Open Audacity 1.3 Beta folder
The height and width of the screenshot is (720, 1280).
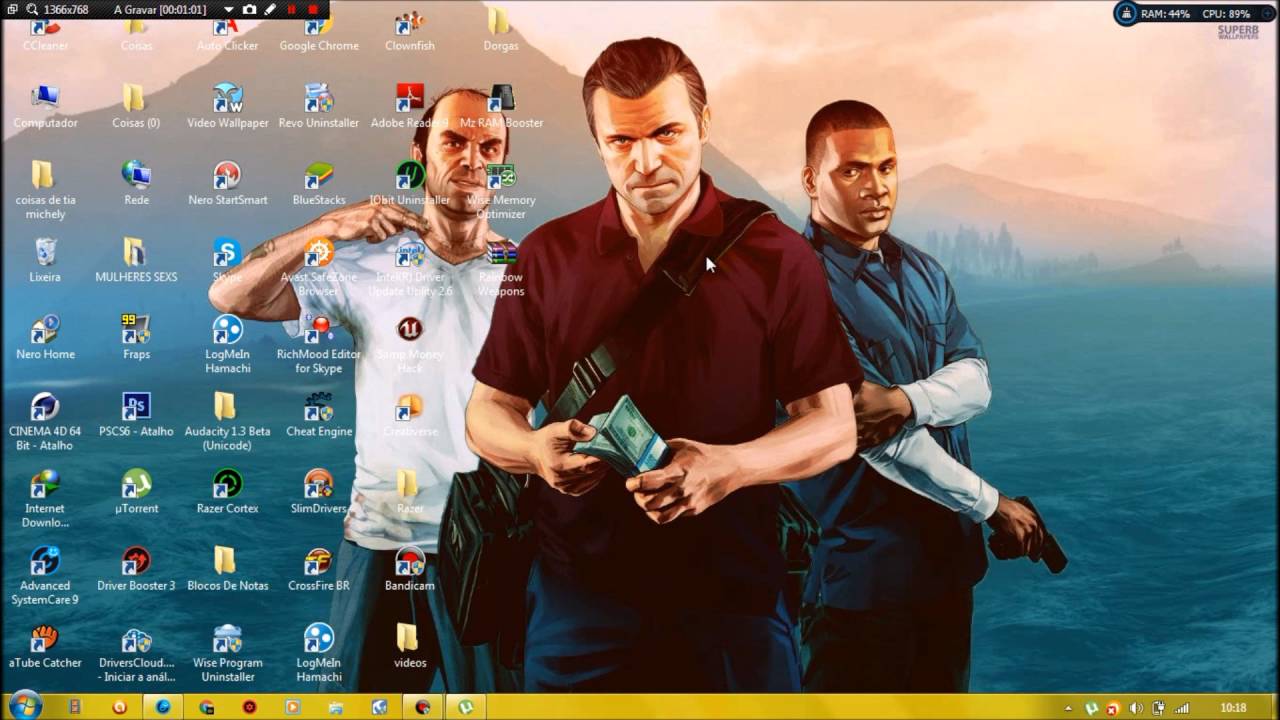pyautogui.click(x=228, y=422)
